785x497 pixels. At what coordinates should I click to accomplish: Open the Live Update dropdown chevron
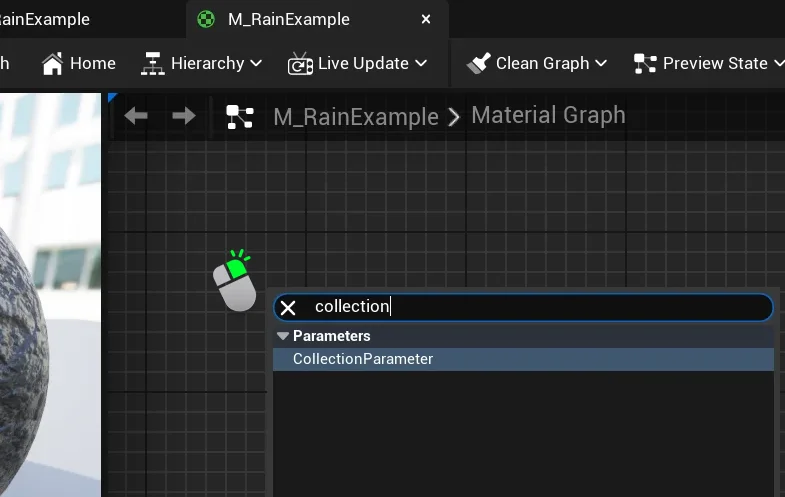pyautogui.click(x=421, y=63)
